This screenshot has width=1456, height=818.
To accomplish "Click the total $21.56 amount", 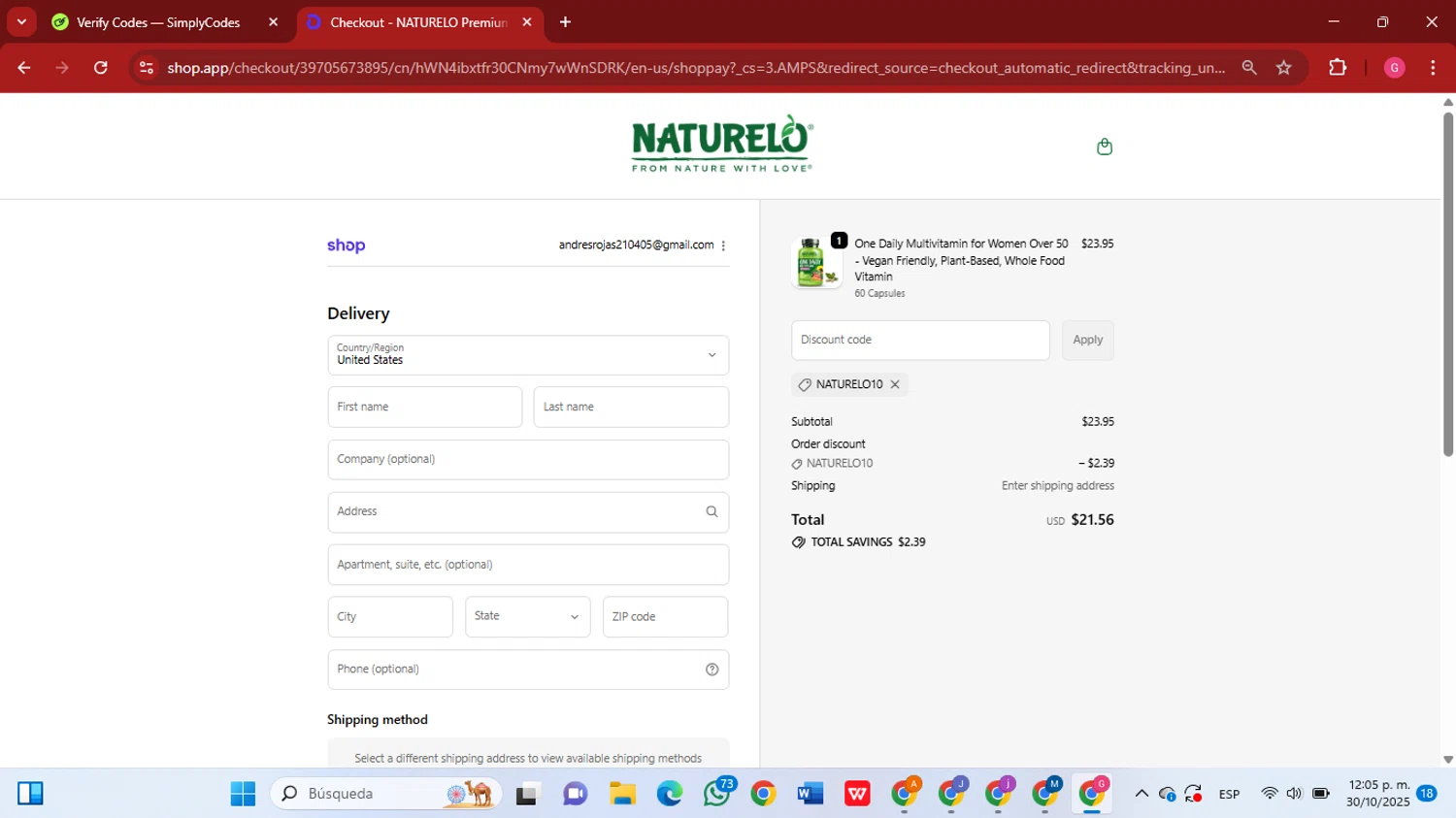I will coord(1092,520).
